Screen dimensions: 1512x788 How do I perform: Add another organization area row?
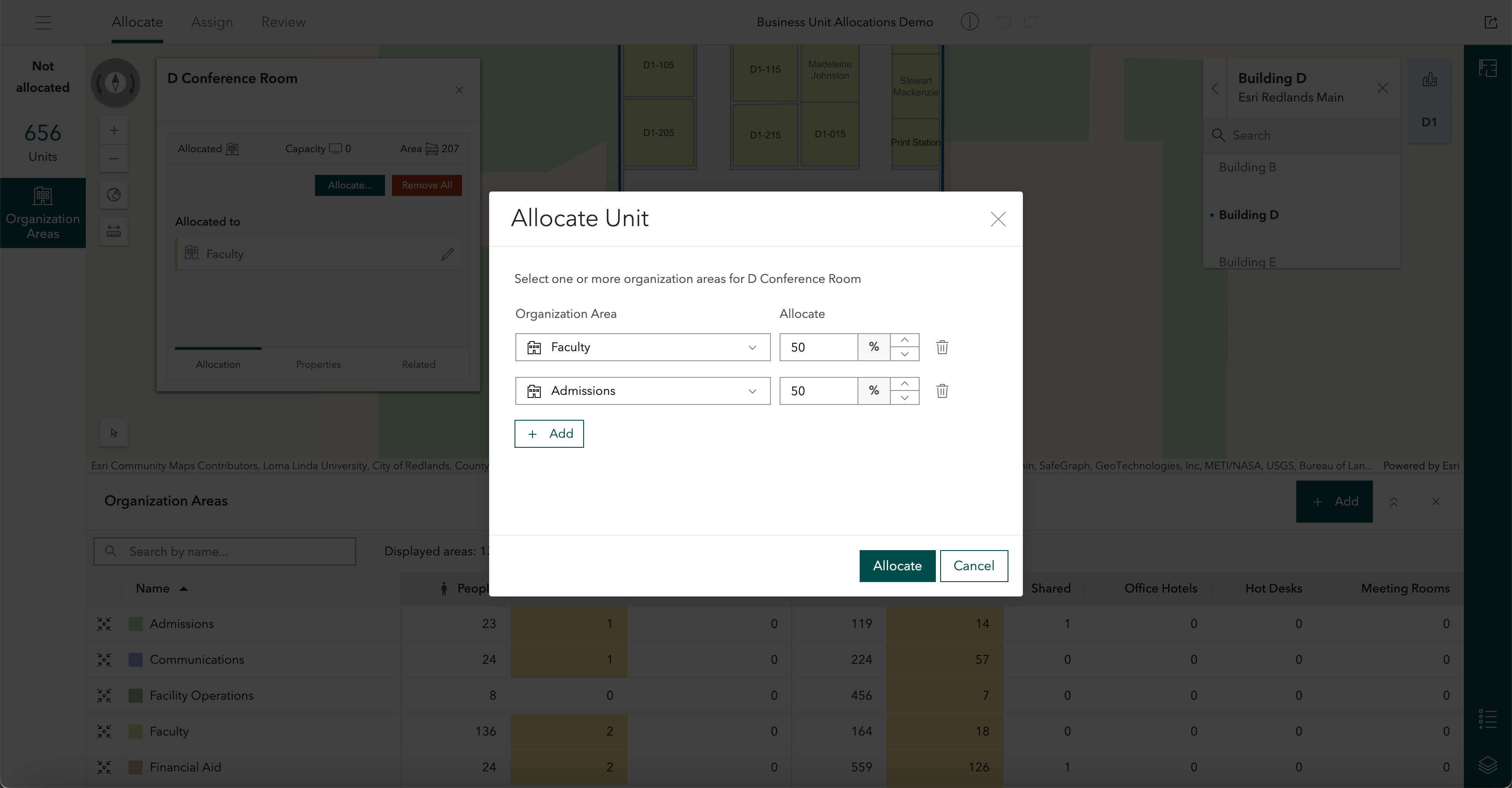point(549,434)
